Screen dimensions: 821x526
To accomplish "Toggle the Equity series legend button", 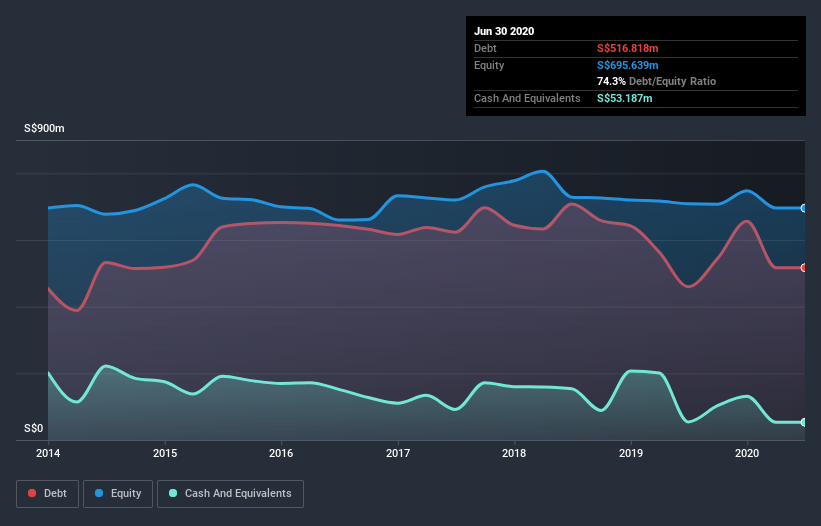I will pyautogui.click(x=118, y=494).
